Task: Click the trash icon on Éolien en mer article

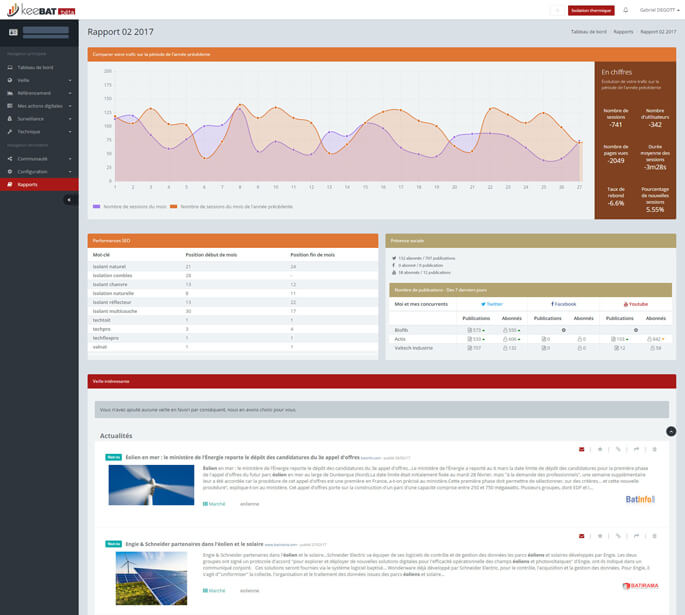Action: (654, 449)
